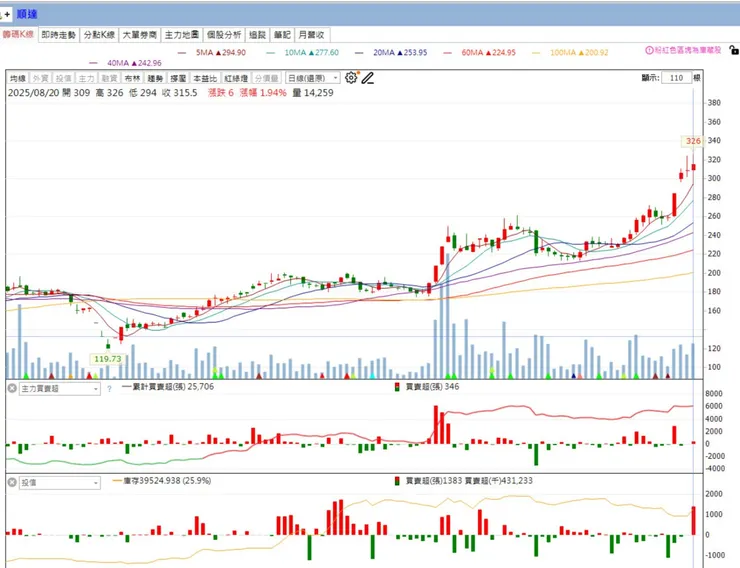This screenshot has height=568, width=740.
Task: Toggle the 外資 overlay button
Action: pos(41,78)
